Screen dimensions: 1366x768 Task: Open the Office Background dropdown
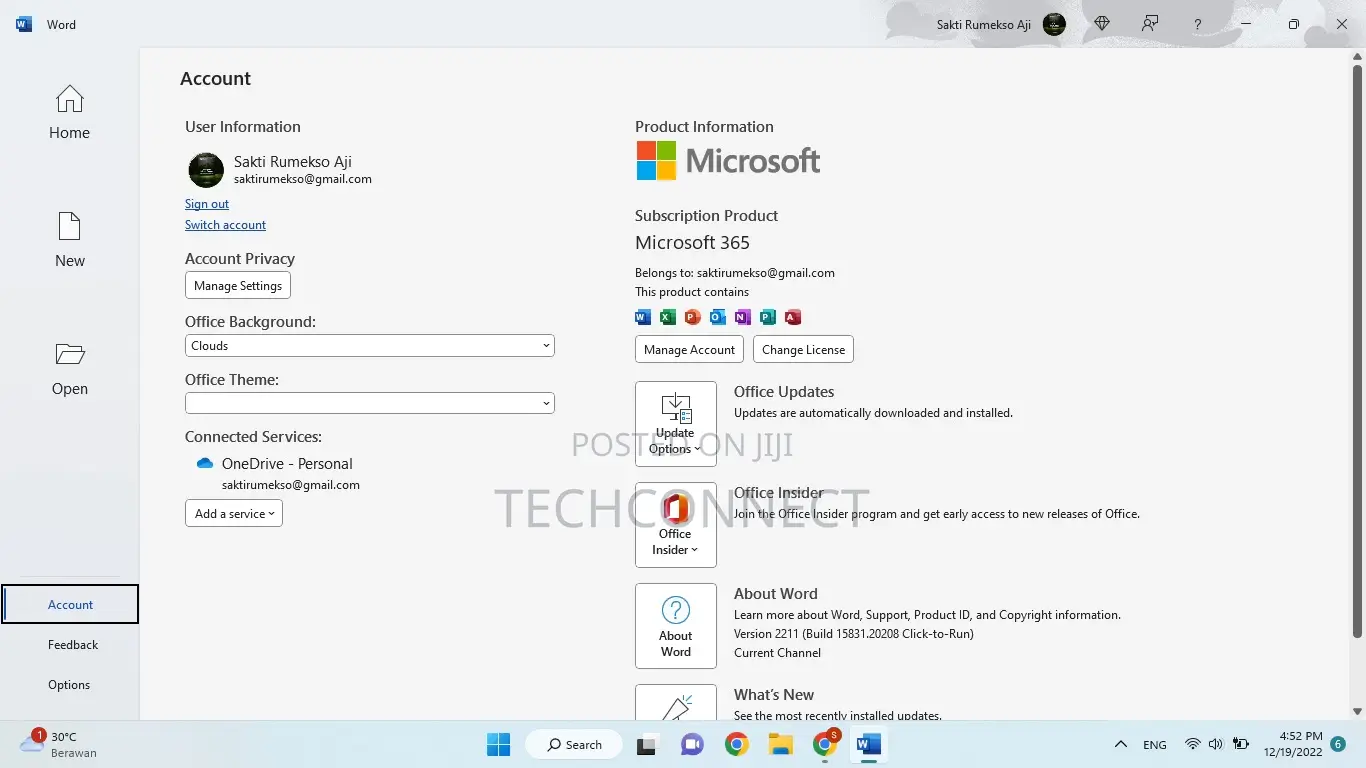[370, 346]
